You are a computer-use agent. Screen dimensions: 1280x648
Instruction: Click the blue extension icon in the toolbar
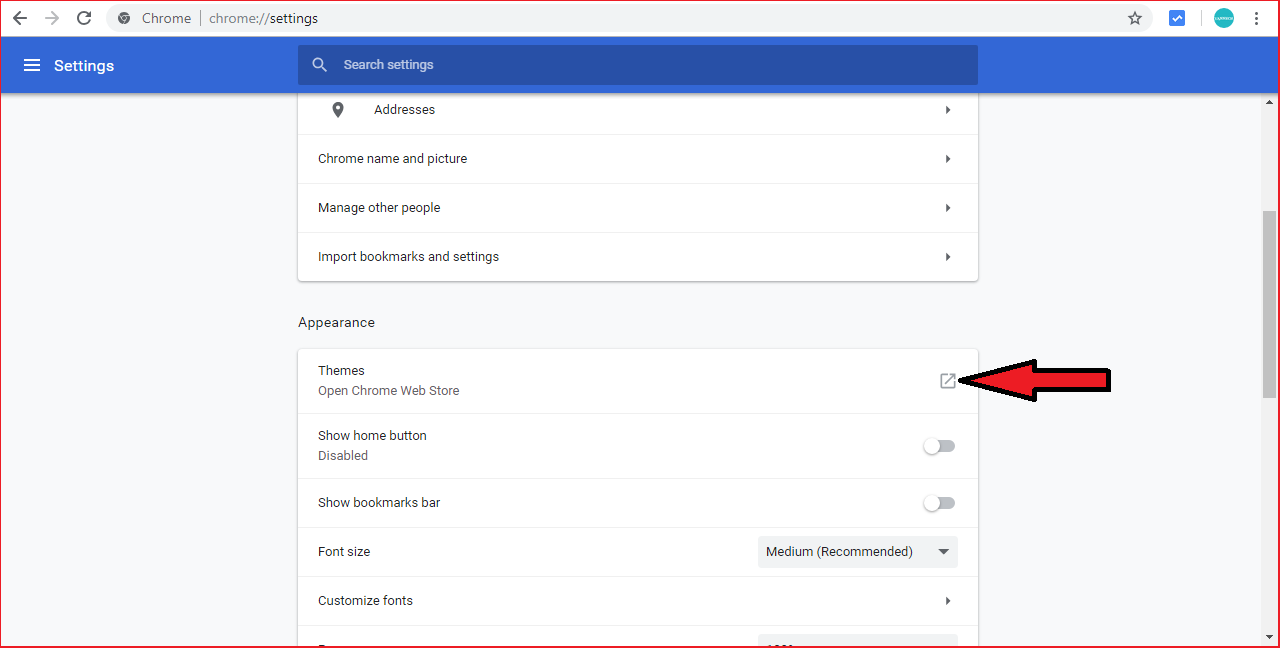tap(1177, 18)
